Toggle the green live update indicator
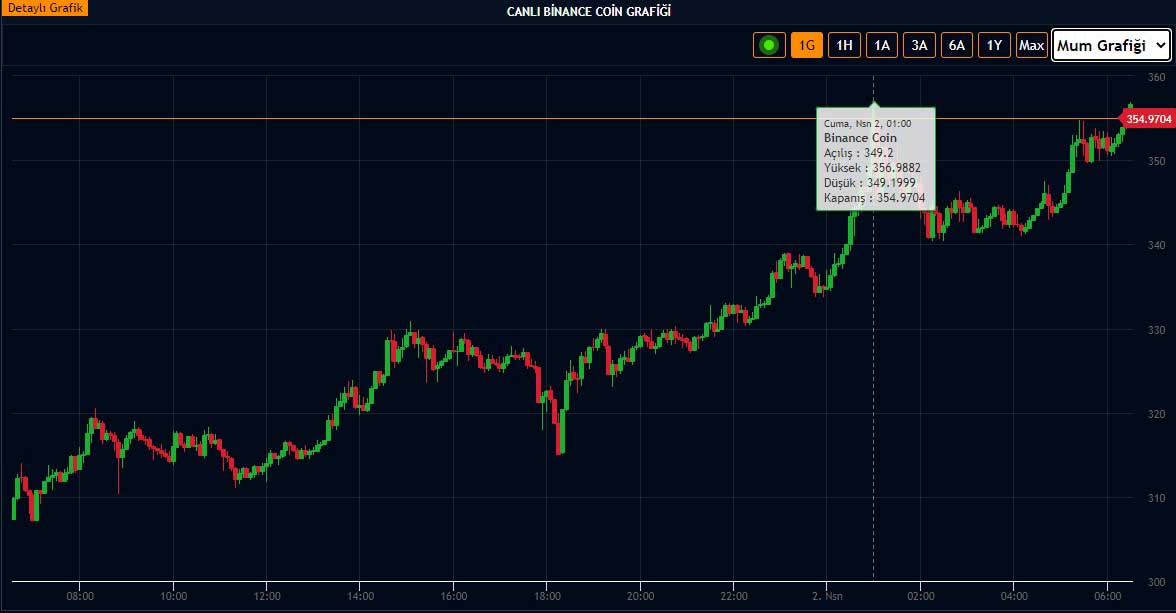 (769, 45)
